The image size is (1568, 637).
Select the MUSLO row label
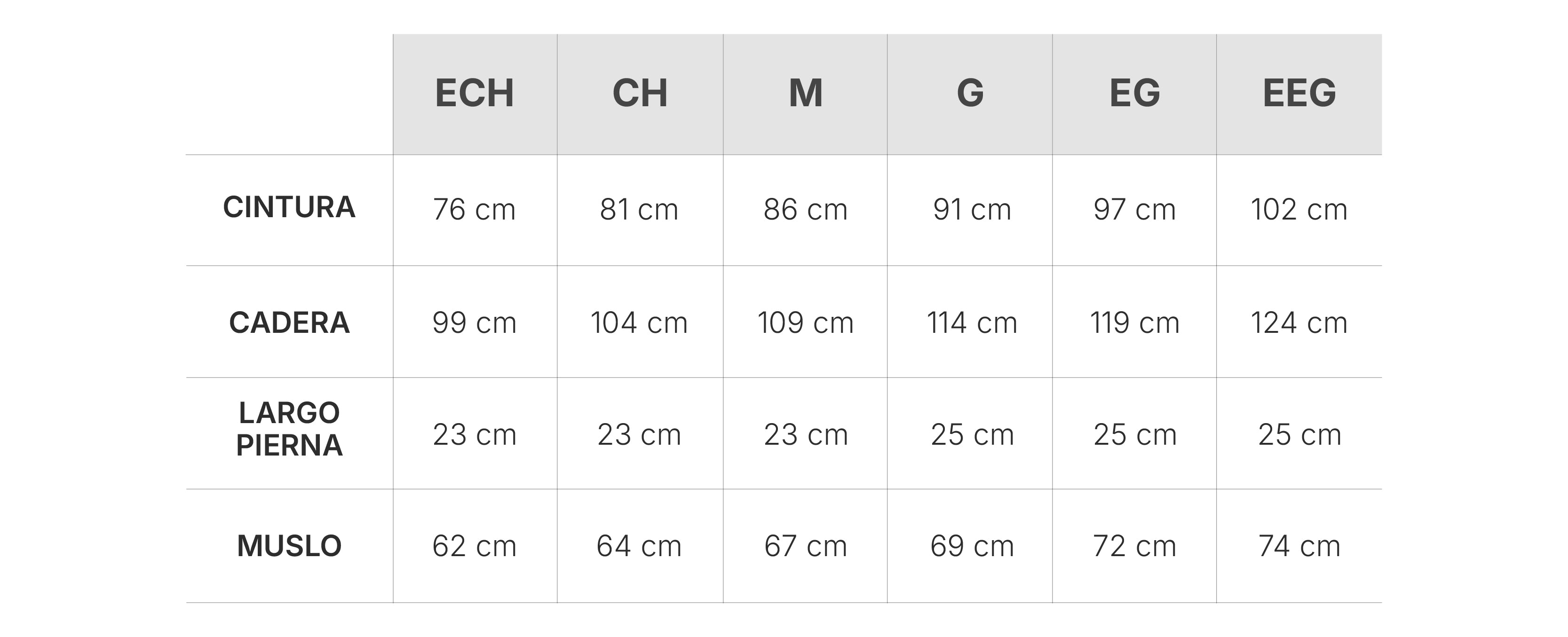[x=289, y=546]
